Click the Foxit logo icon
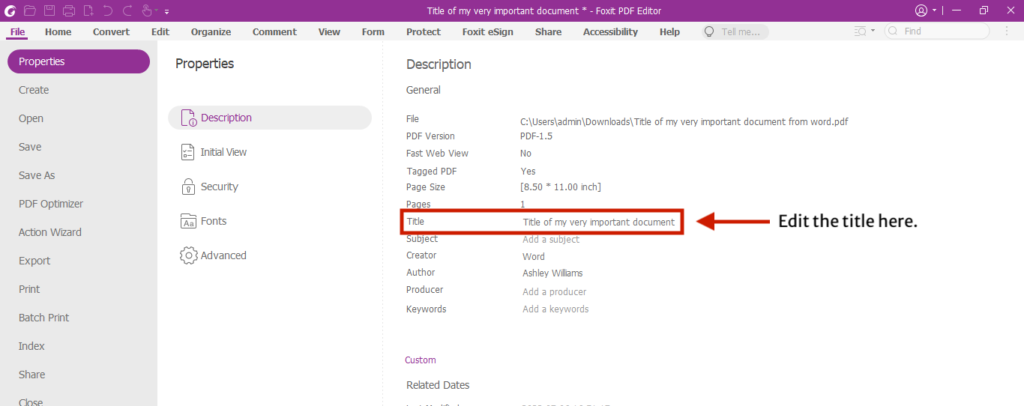Screen dimensions: 1024x406 tap(11, 10)
